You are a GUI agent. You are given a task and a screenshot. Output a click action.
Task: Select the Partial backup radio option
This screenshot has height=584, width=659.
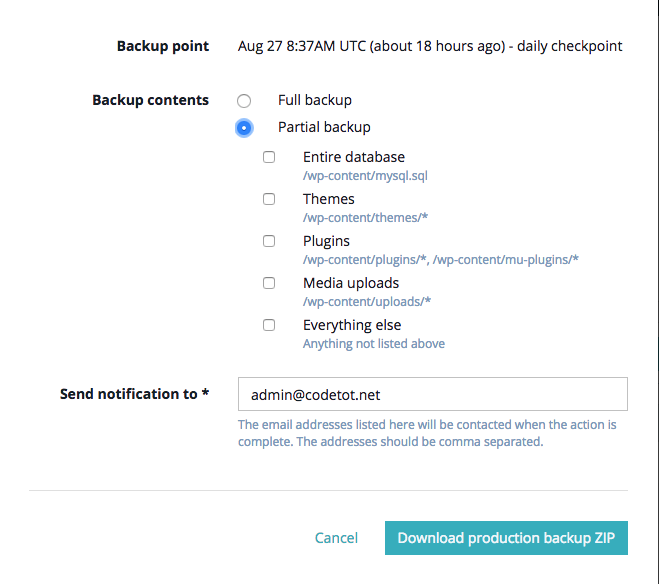point(244,128)
